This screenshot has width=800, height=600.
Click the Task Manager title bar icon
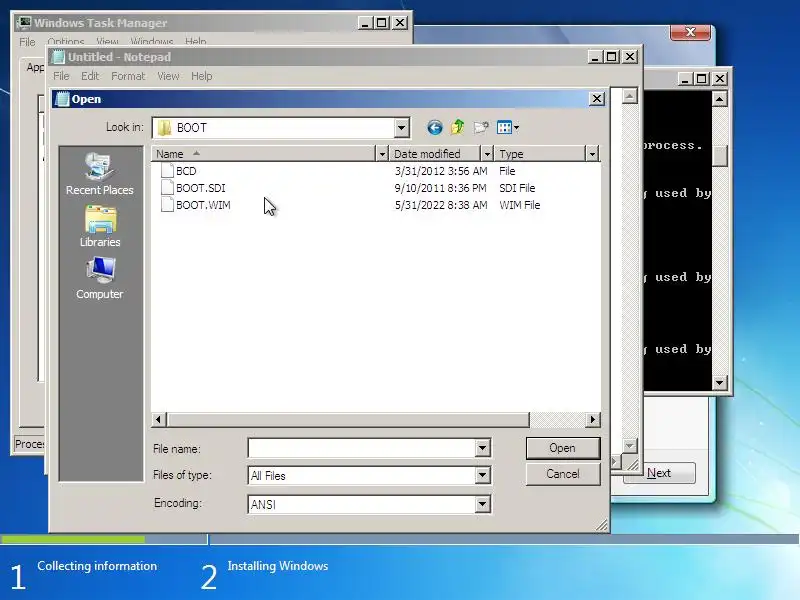pos(23,22)
